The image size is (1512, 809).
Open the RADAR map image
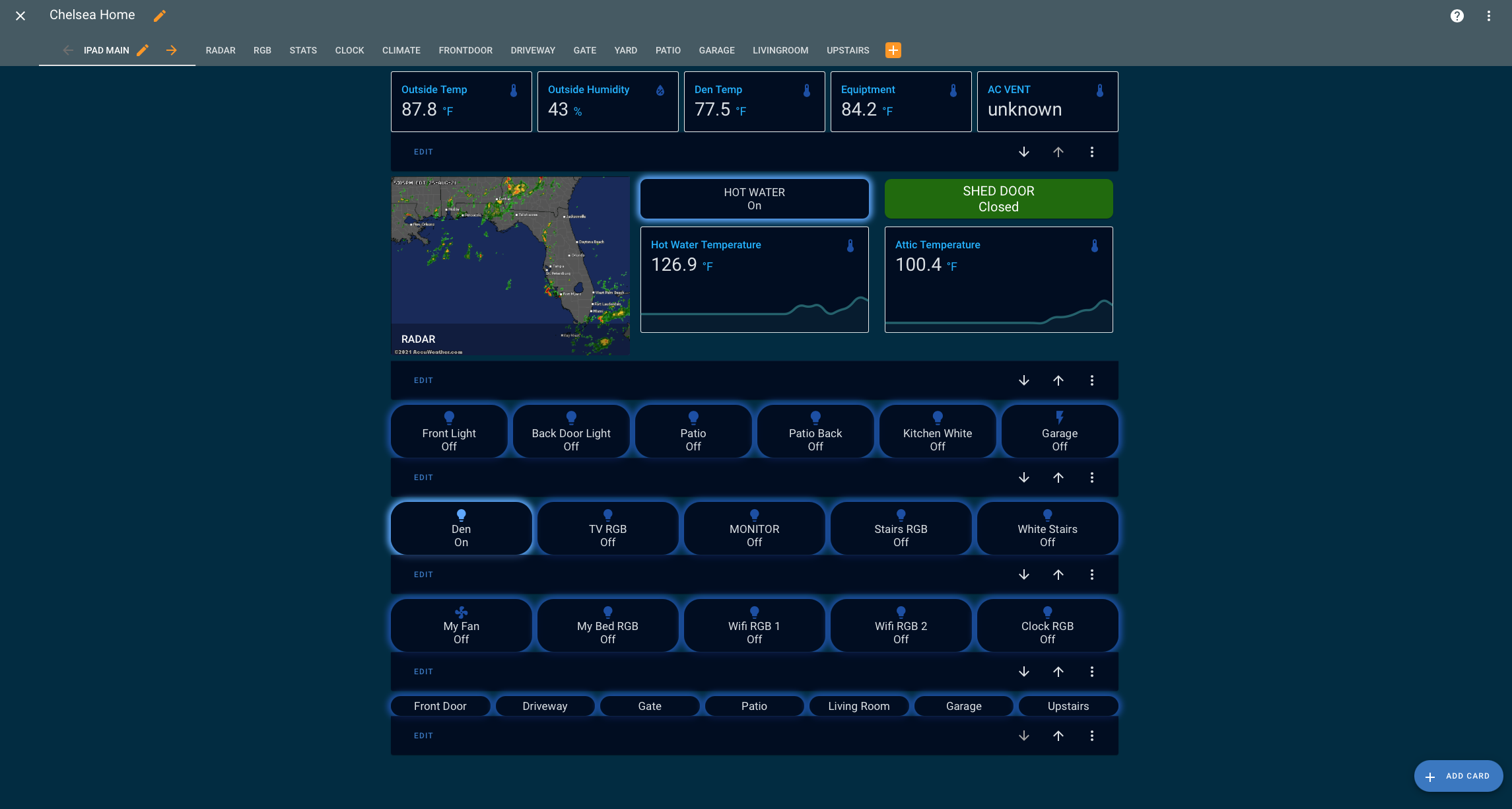tap(510, 266)
